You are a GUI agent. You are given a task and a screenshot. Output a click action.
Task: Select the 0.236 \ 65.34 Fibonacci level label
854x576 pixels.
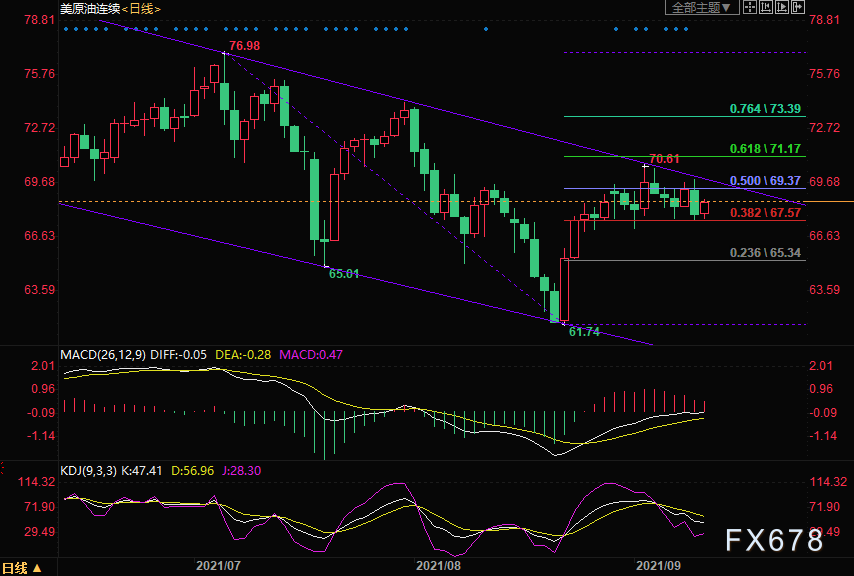coord(765,253)
